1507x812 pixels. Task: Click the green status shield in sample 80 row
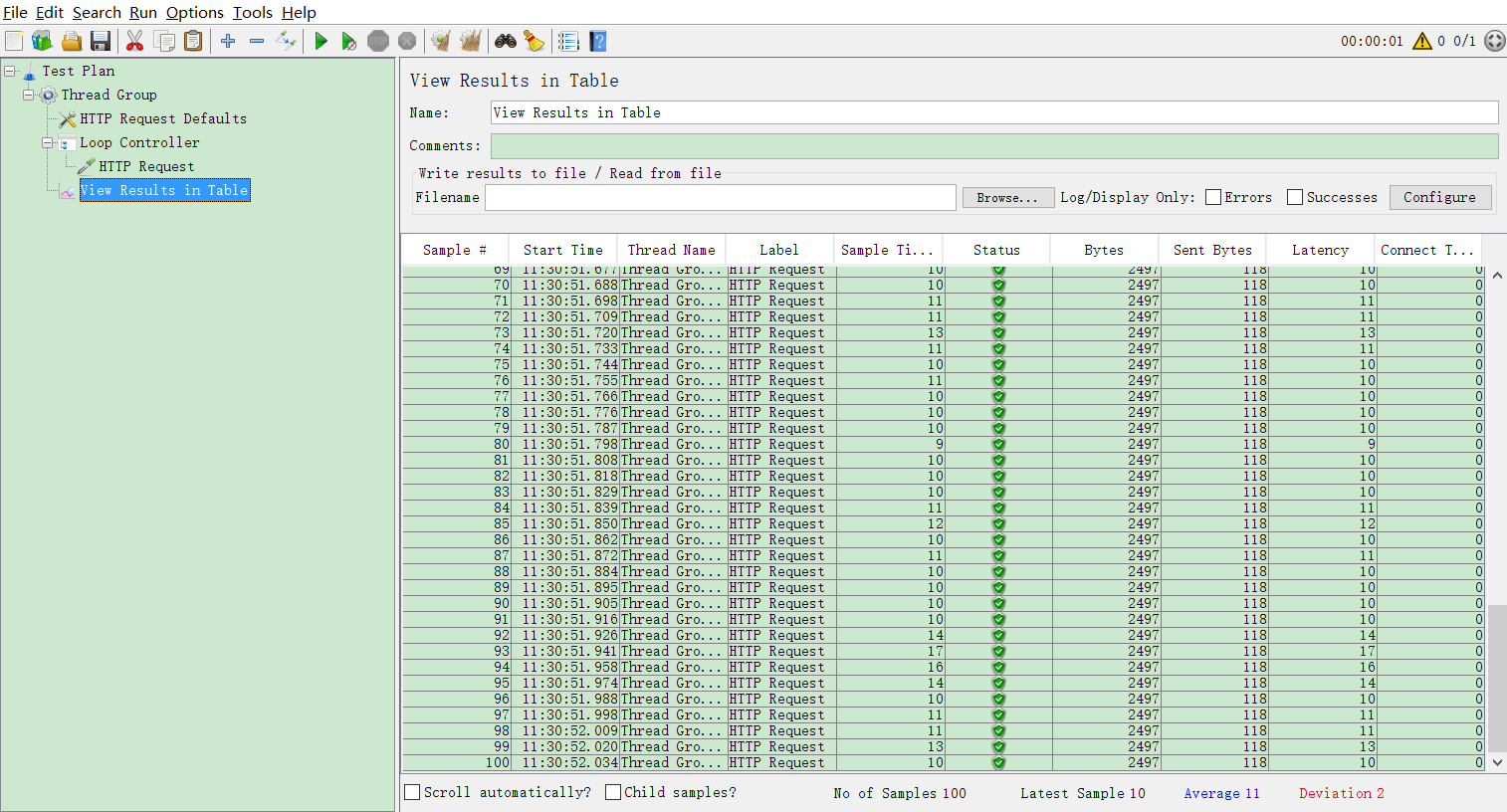(x=998, y=444)
